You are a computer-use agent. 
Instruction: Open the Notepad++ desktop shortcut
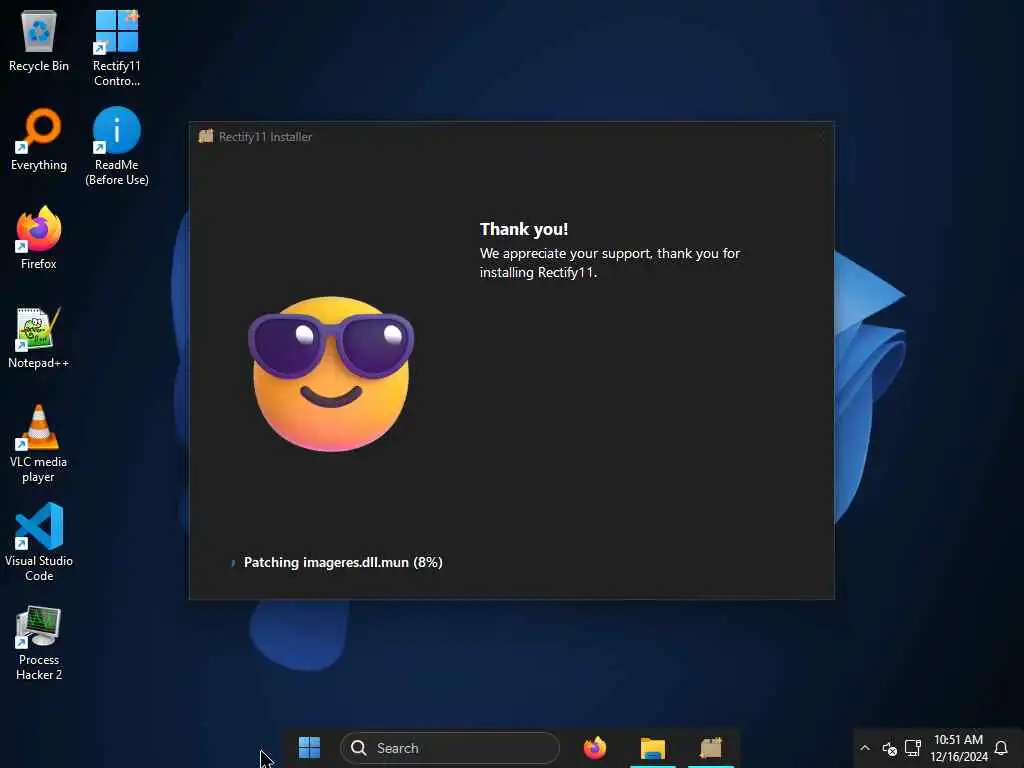pos(39,338)
